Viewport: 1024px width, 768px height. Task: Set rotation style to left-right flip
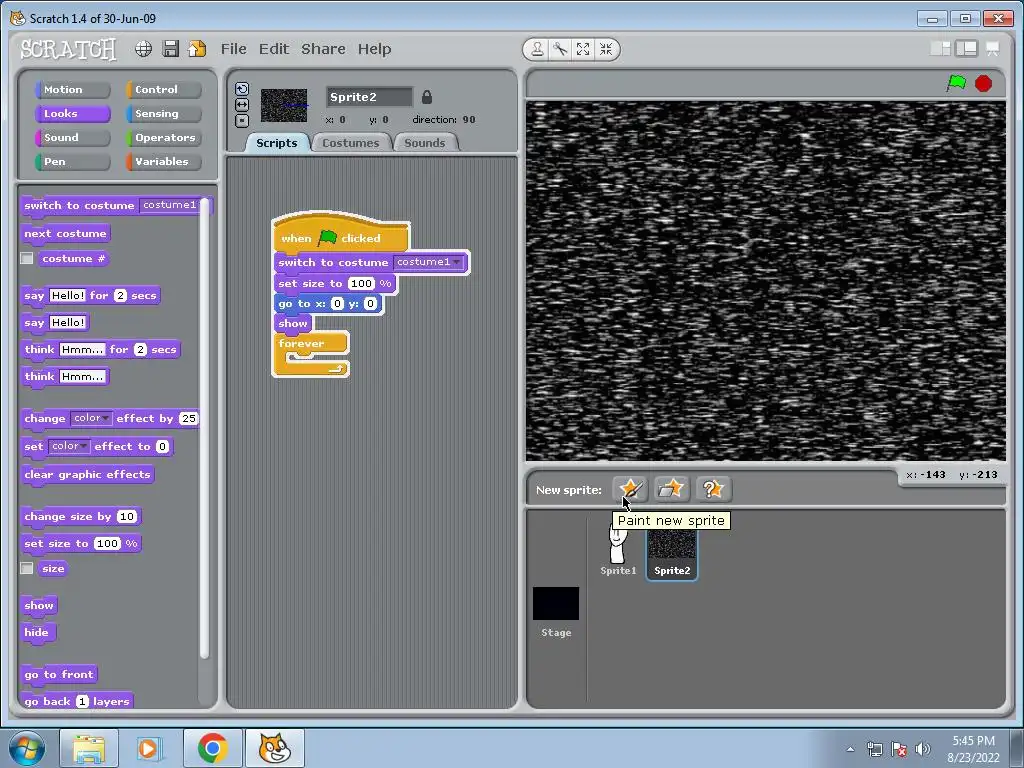[242, 104]
